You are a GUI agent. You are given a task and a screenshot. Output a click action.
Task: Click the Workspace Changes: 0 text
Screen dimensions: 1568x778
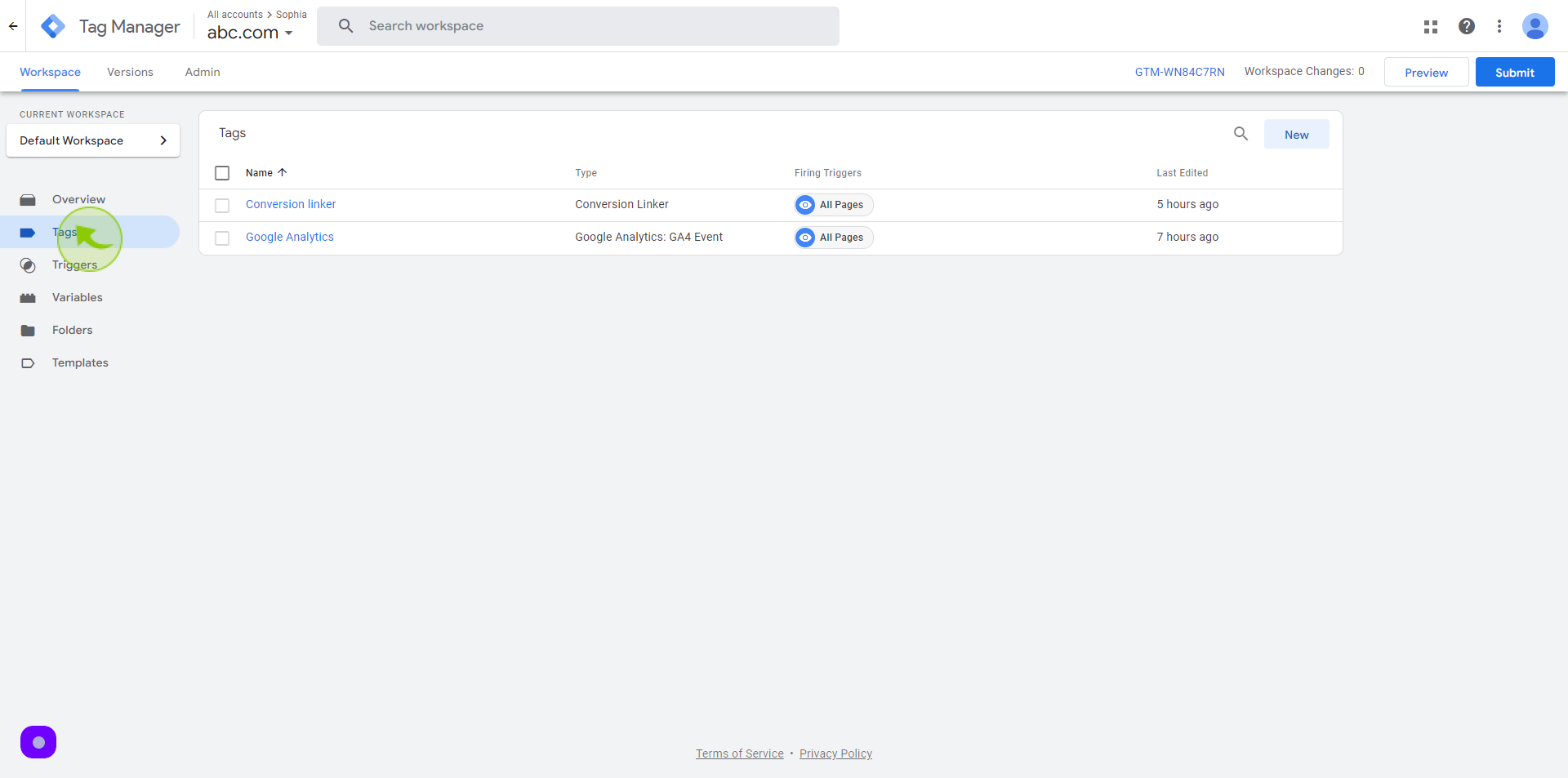tap(1304, 71)
